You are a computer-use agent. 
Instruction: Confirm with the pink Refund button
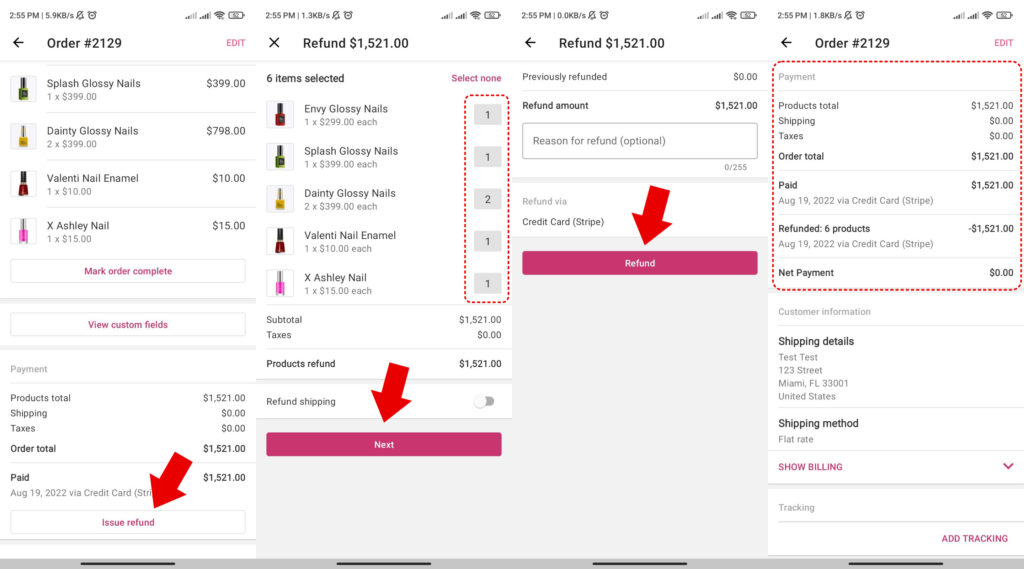click(640, 263)
